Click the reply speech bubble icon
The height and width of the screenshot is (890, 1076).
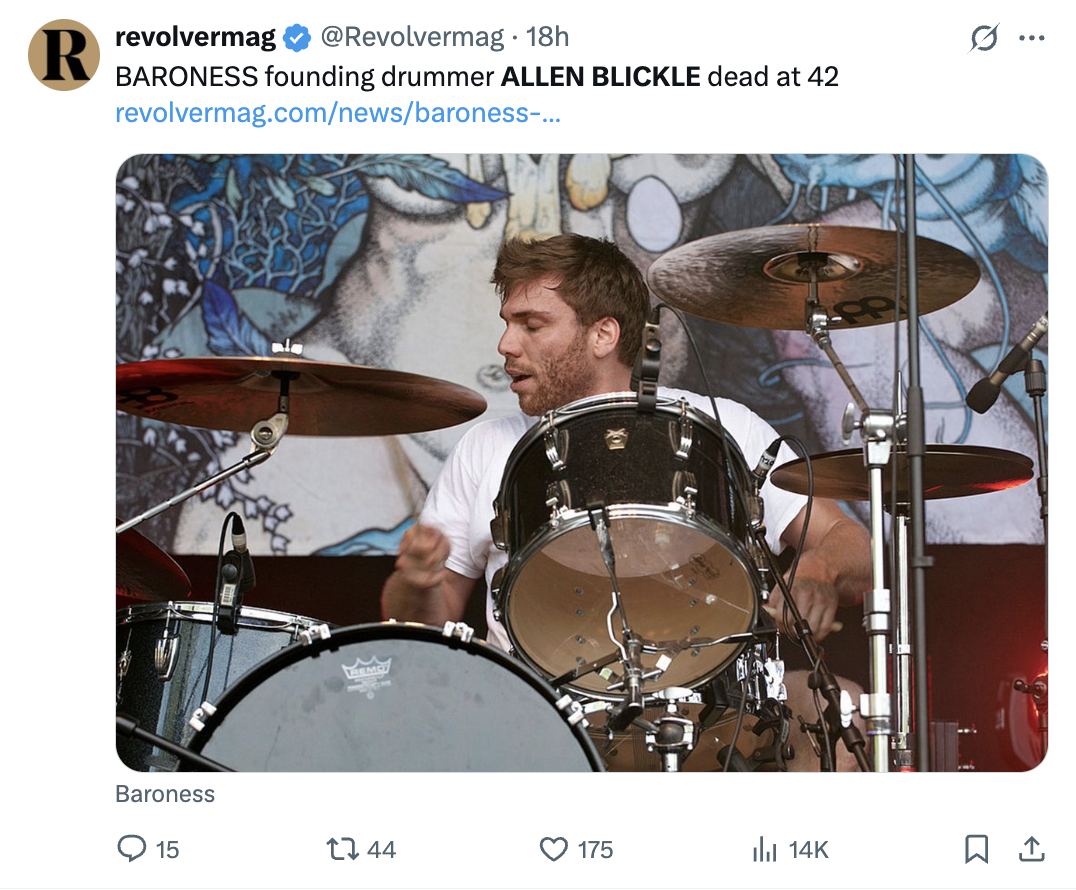click(x=132, y=849)
